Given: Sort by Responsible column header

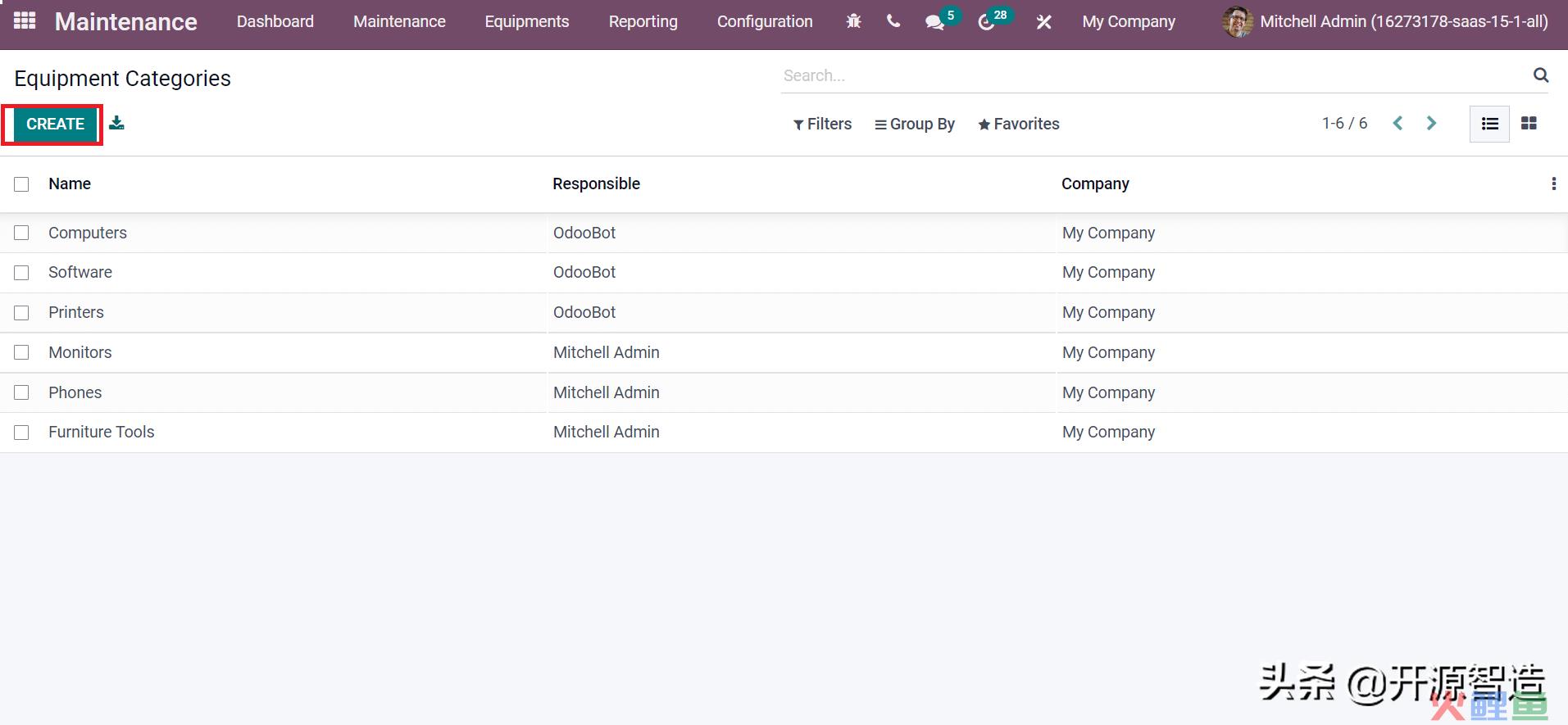Looking at the screenshot, I should [x=596, y=184].
